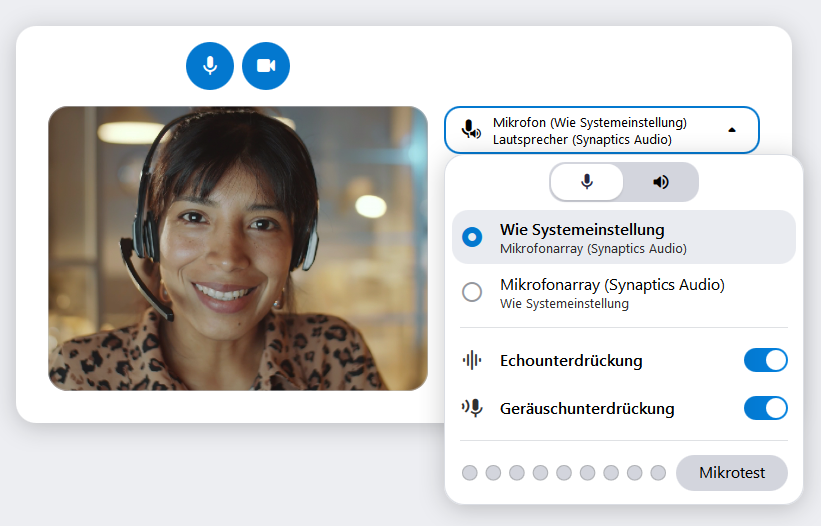
Task: Click the Echounterdrückung waveform icon
Action: pos(472,360)
